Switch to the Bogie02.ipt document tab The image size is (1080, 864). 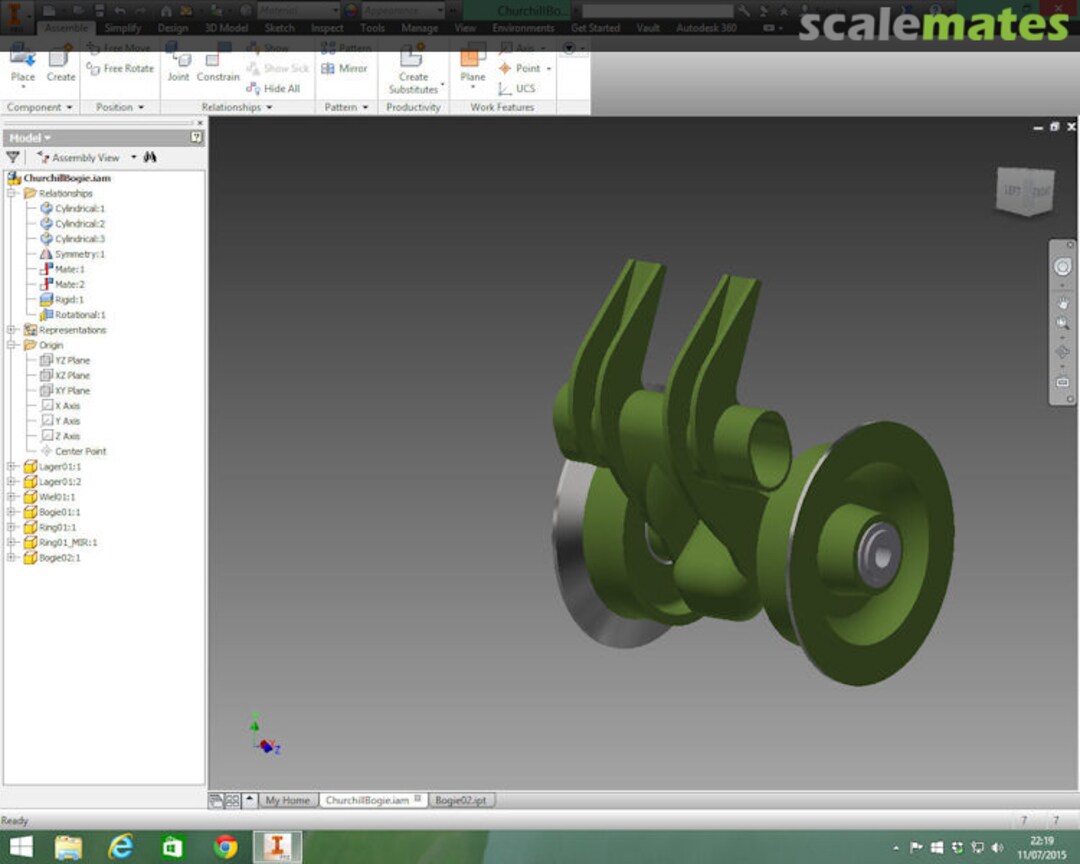point(461,800)
